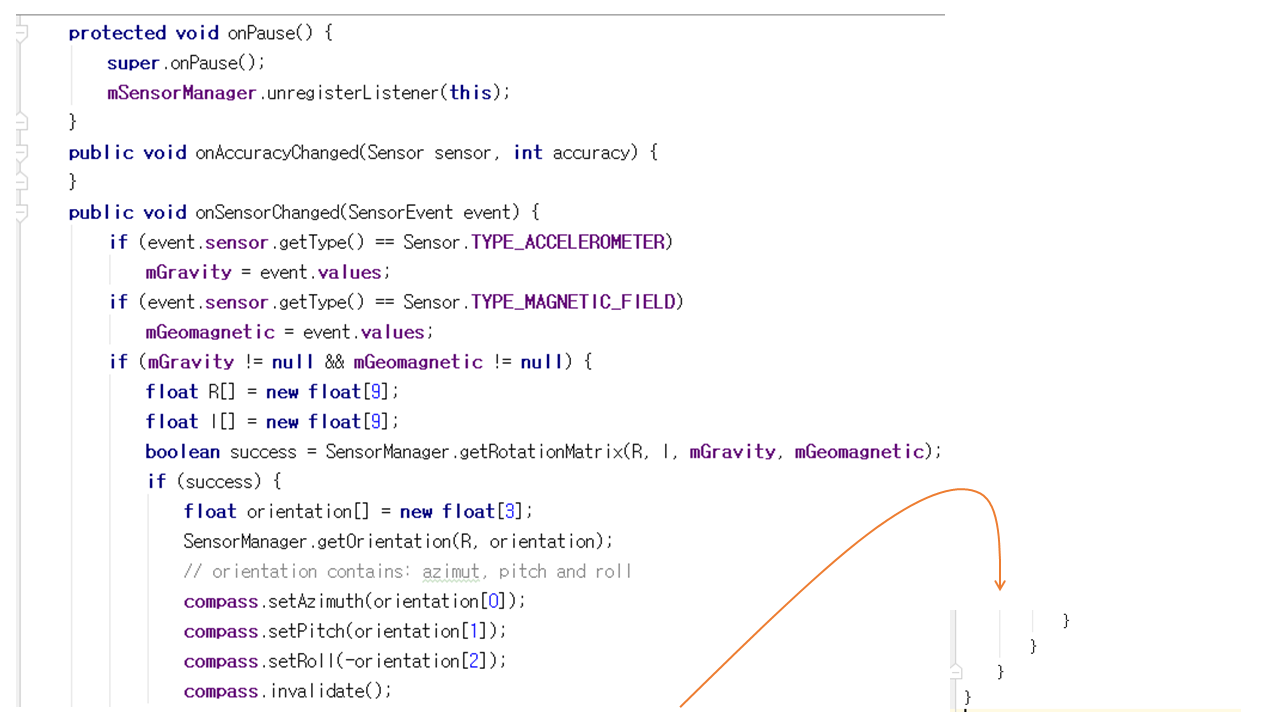Screen dimensions: 1280x720
Task: Collapse the onAccuracyChanged method fold marker
Action: 21,153
